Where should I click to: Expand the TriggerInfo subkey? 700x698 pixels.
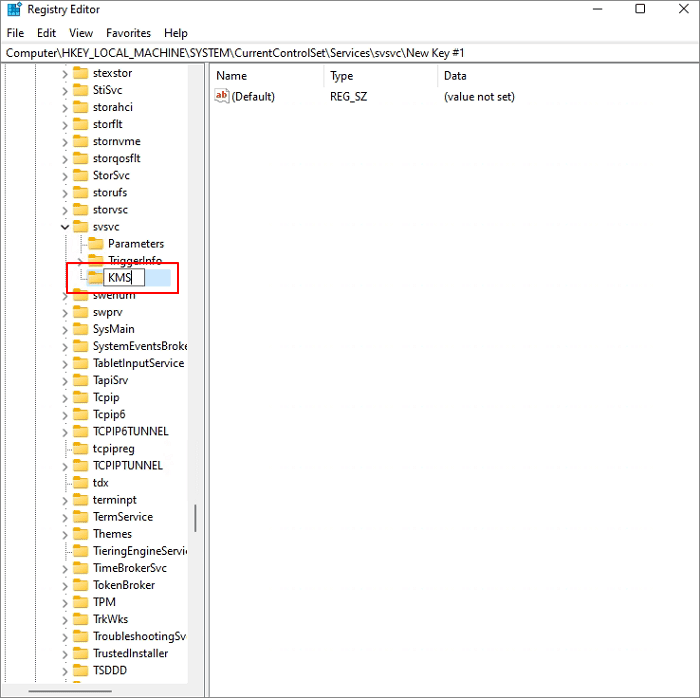pos(80,261)
